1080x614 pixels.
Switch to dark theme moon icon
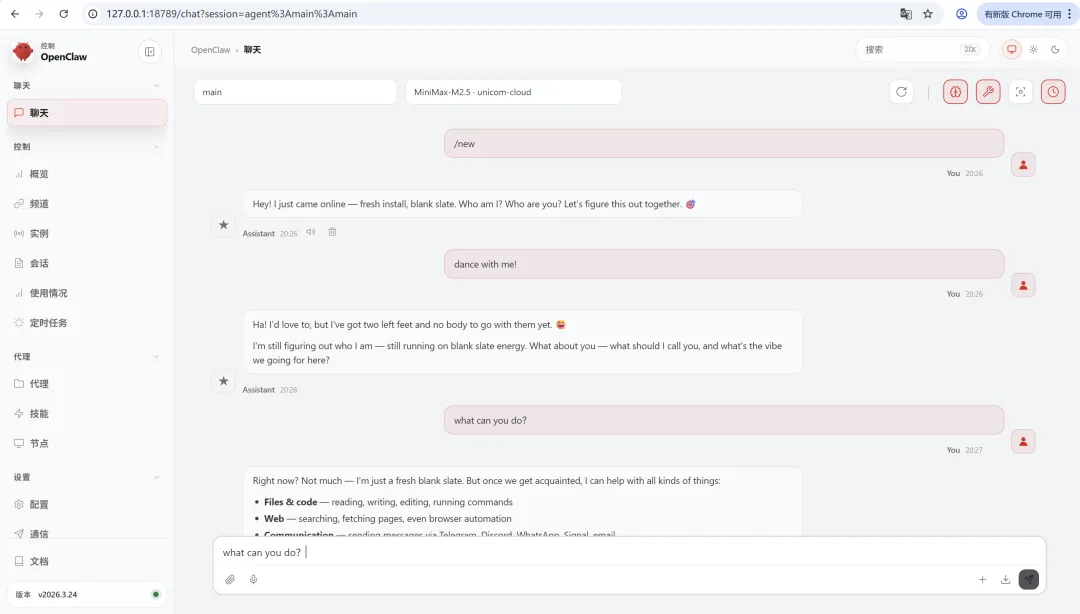point(1055,49)
